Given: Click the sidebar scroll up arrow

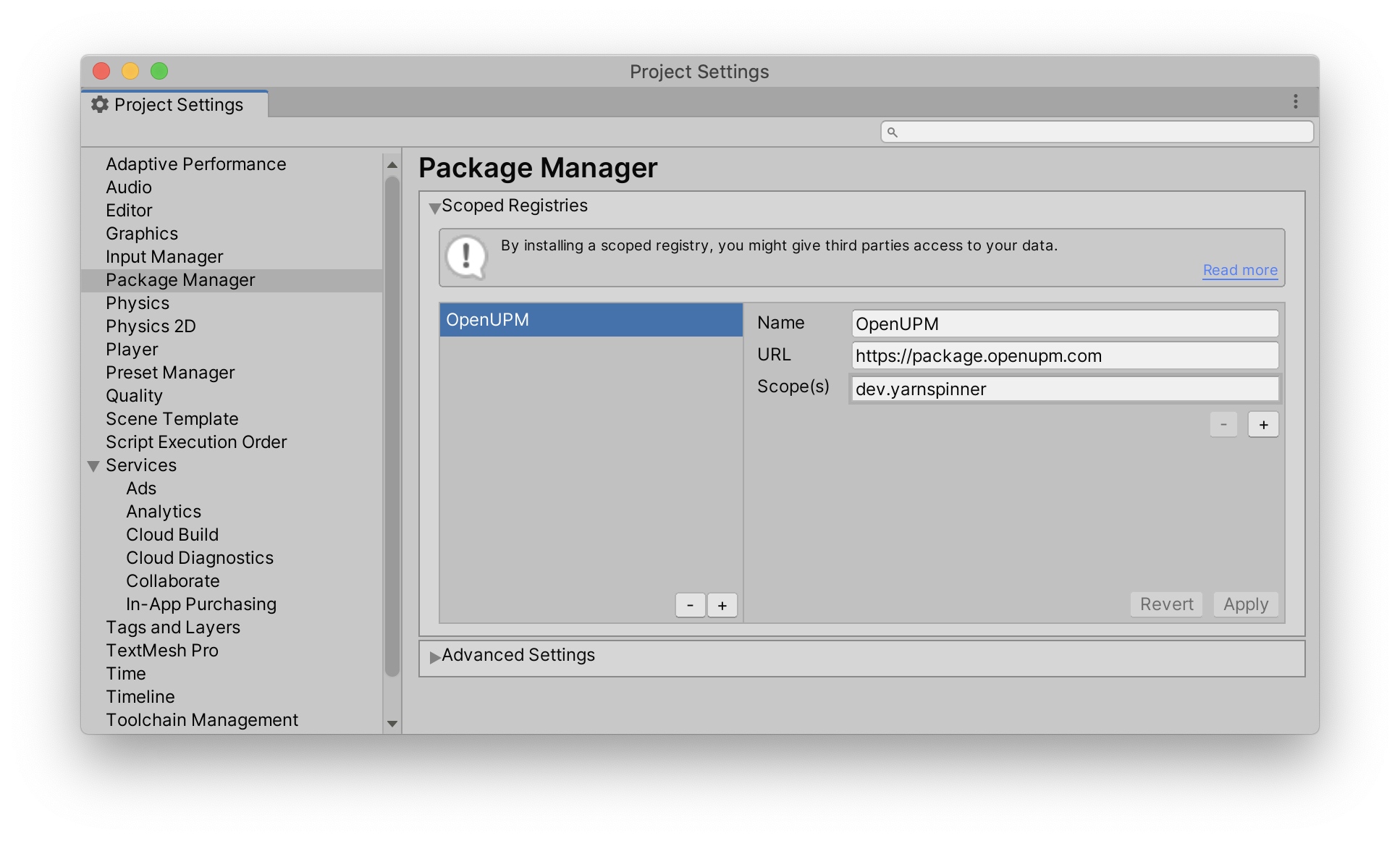Looking at the screenshot, I should (392, 165).
